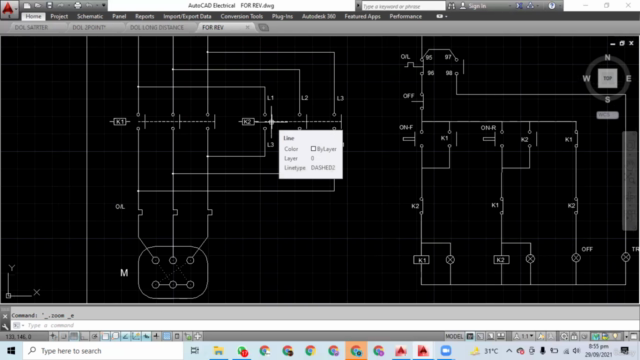Click the MODEL space button
Viewport: 640px width, 360px height.
tap(454, 337)
